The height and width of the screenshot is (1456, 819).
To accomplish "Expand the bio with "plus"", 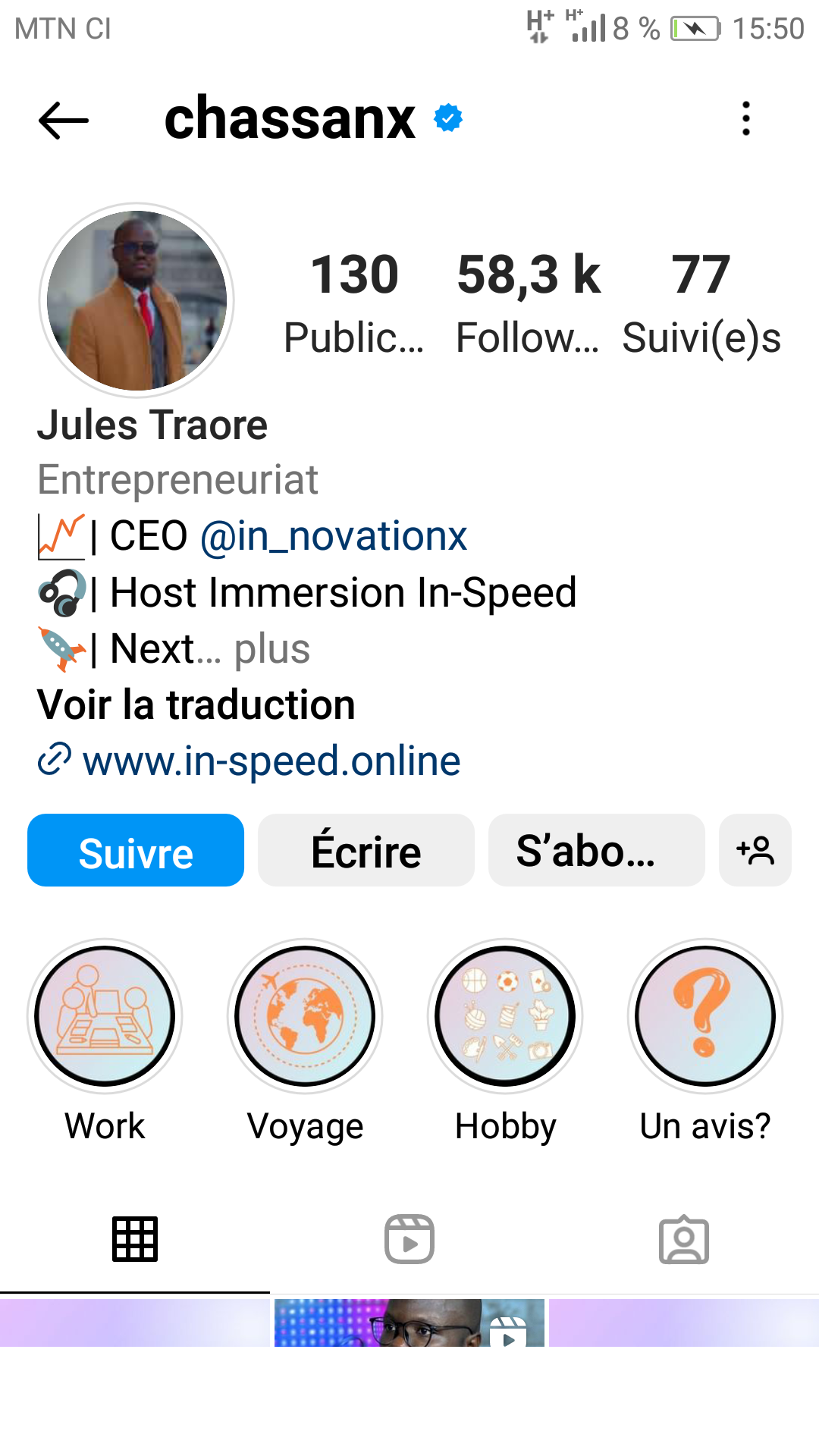I will [x=272, y=649].
